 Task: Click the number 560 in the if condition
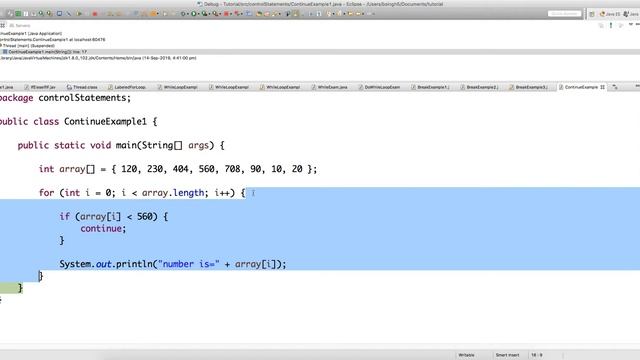coord(144,216)
